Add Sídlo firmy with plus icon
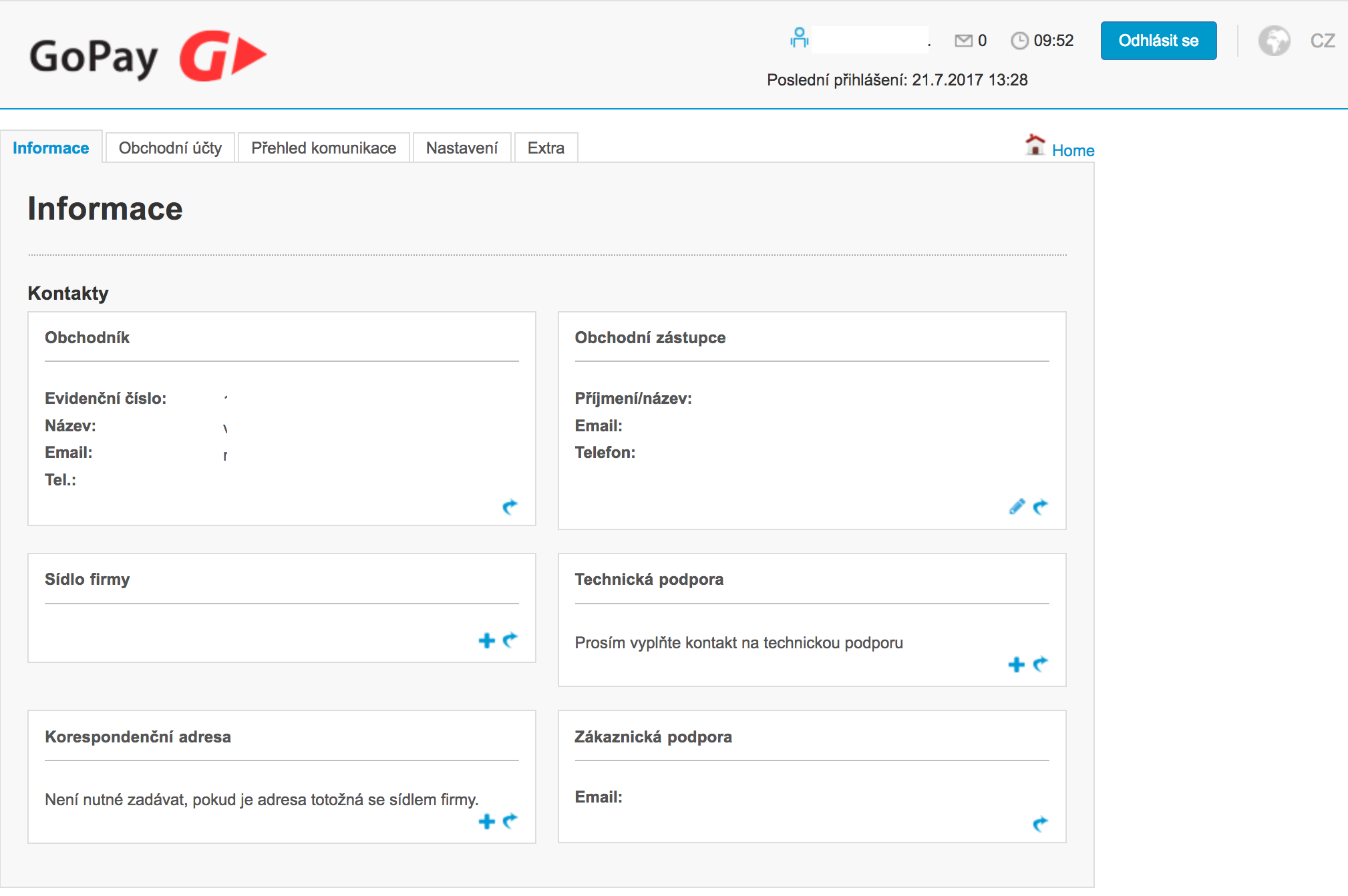Screen dimensions: 1348x896 (x=487, y=640)
